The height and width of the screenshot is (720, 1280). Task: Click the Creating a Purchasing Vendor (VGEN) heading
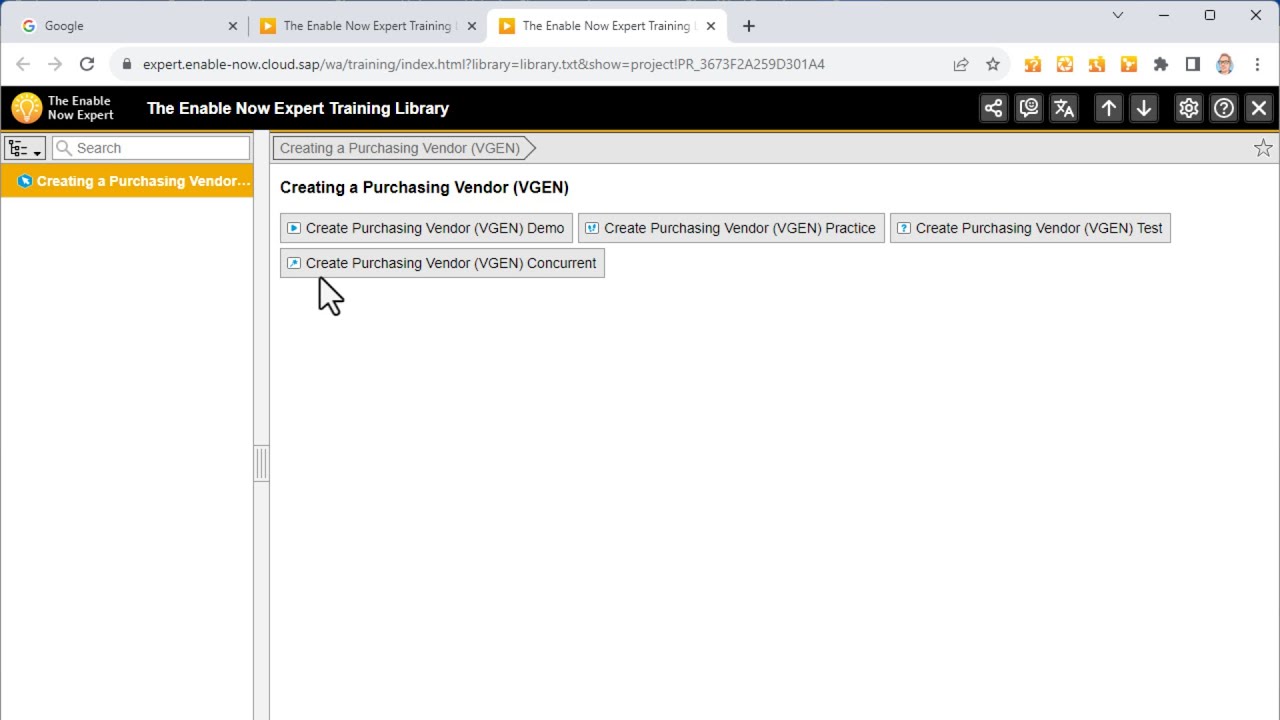coord(424,187)
